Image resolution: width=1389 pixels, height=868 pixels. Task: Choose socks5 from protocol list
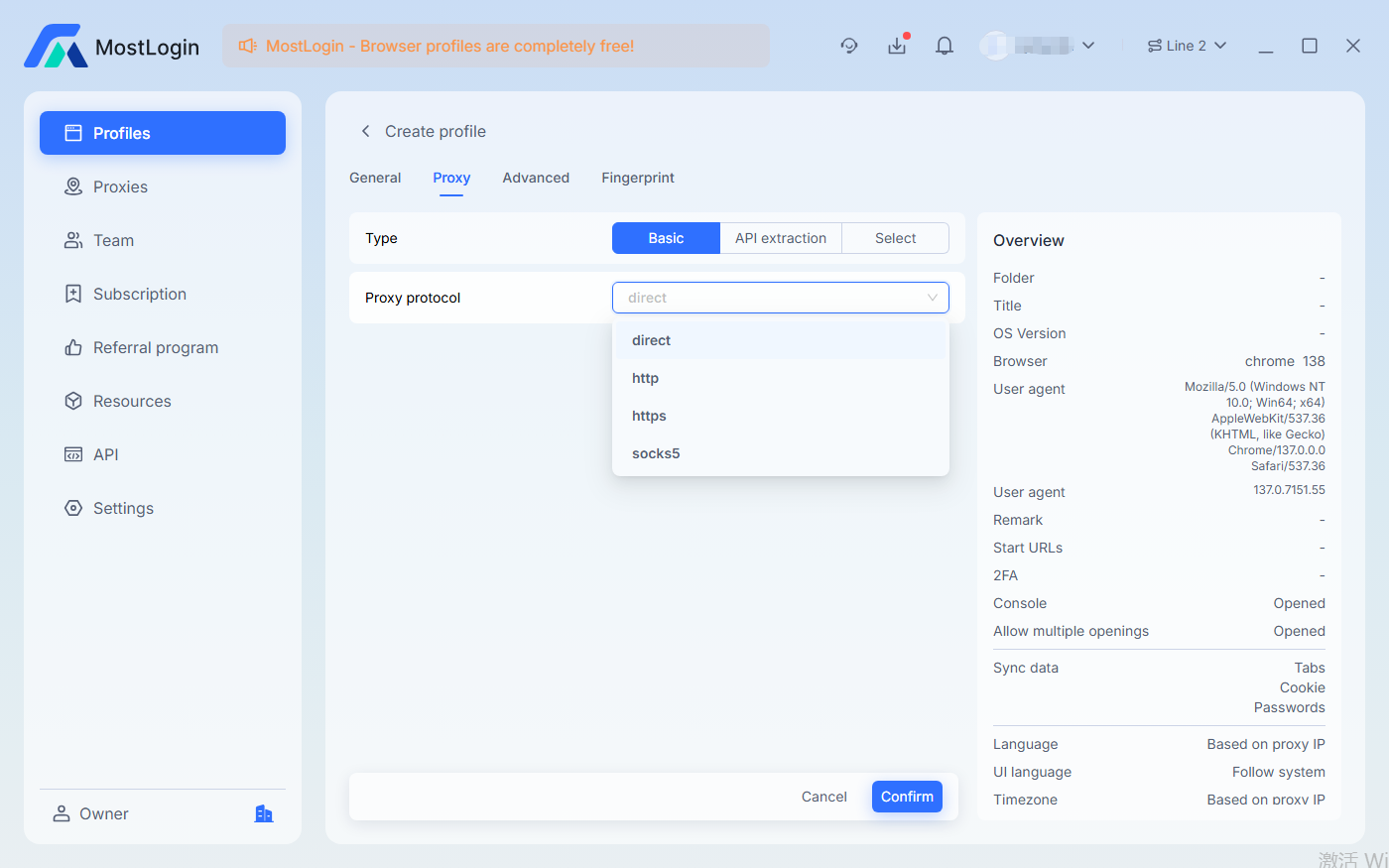coord(781,453)
